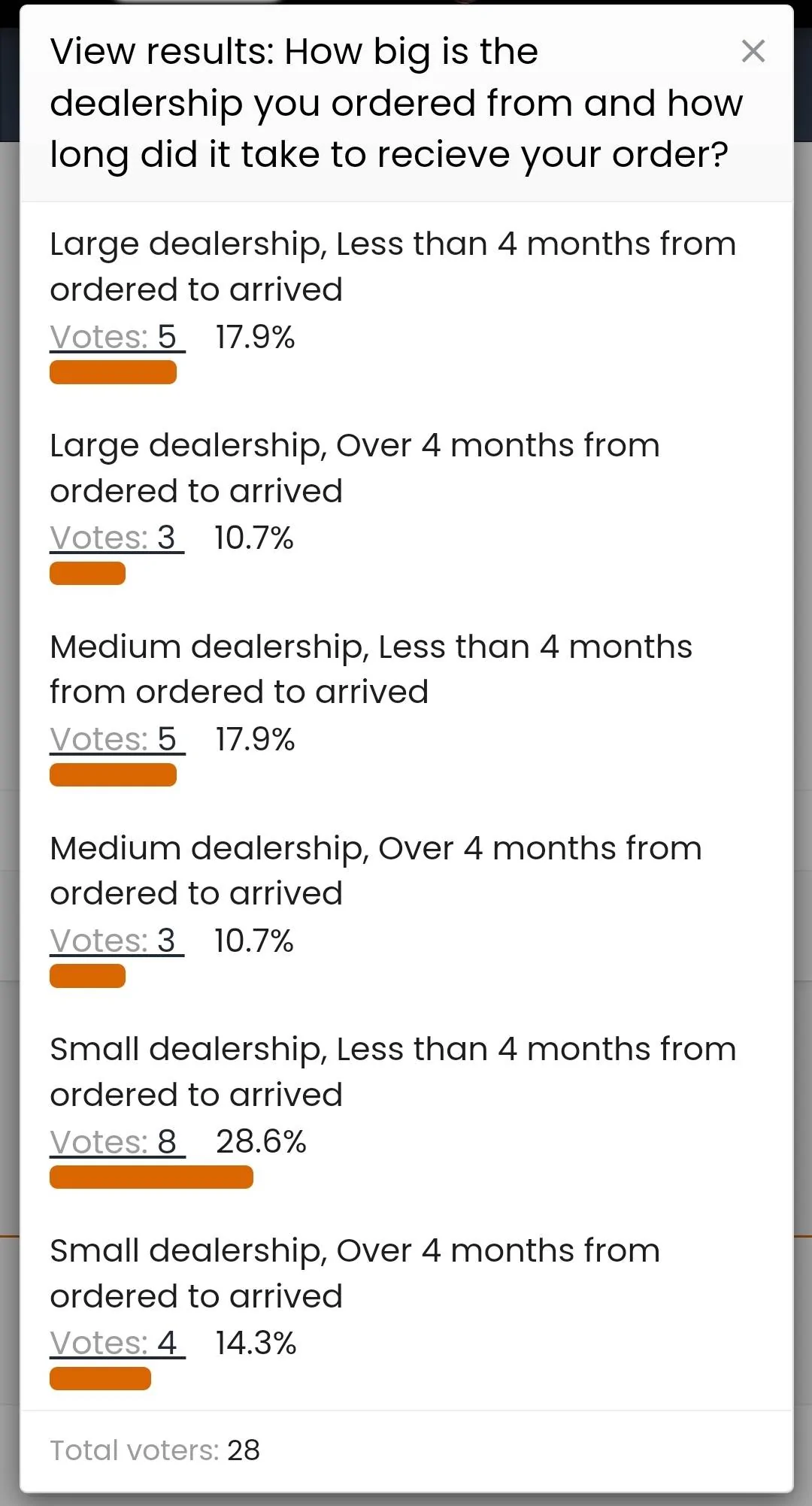This screenshot has width=812, height=1506.
Task: Open votes for Small dealership, Over 4 months
Action: (117, 1344)
